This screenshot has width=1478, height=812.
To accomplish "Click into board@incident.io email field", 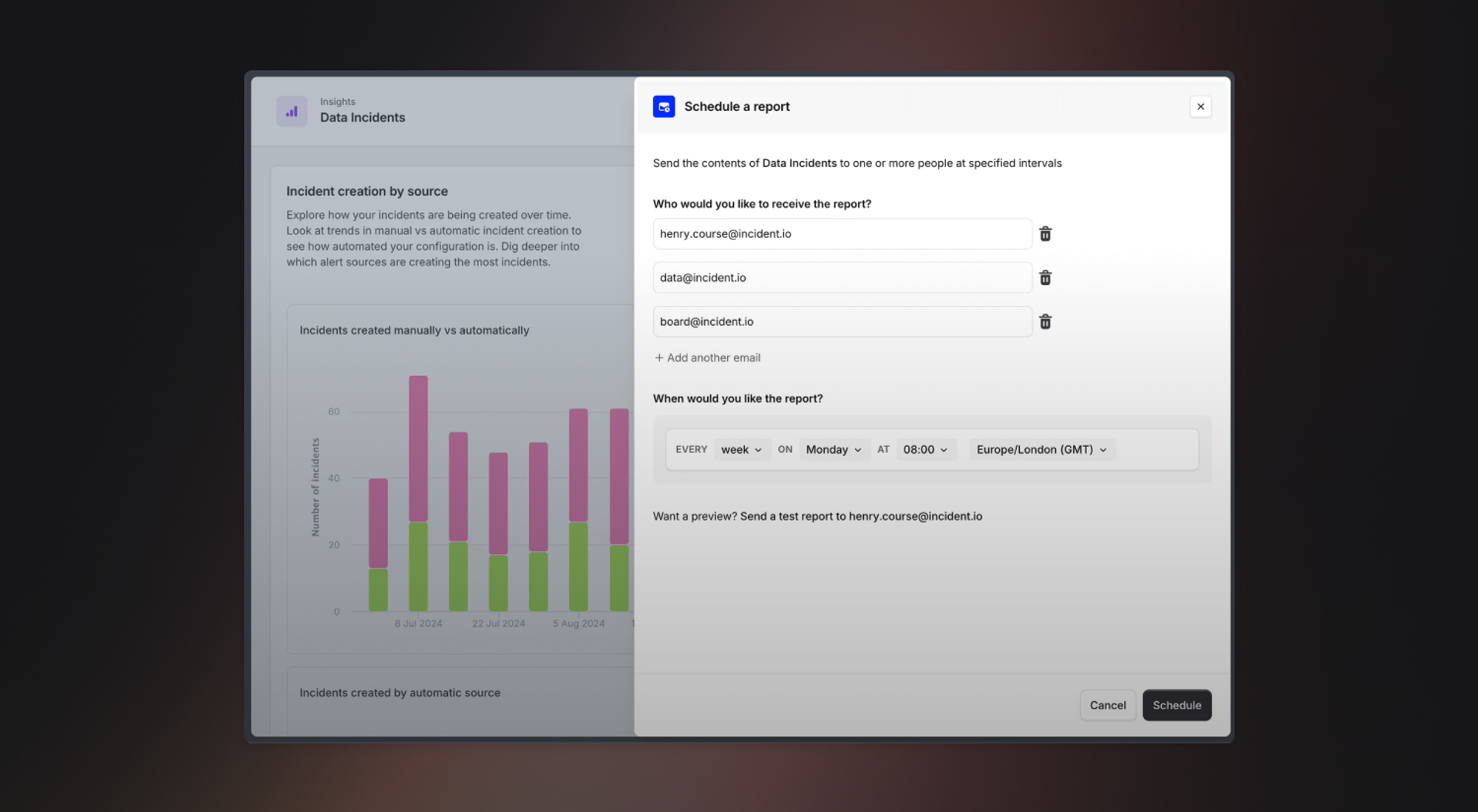I will click(842, 321).
